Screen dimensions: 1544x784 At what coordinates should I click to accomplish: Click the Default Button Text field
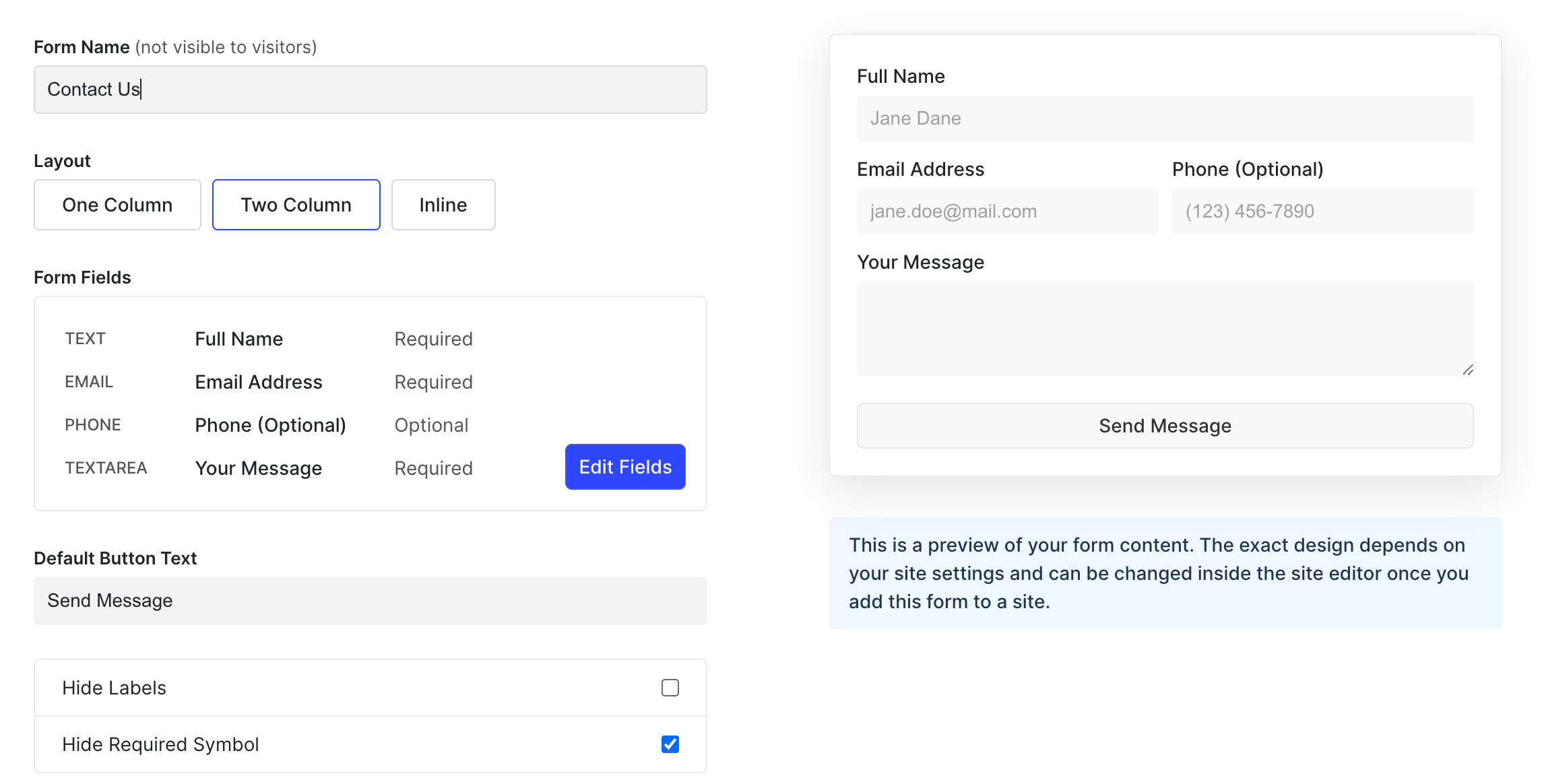(x=370, y=601)
